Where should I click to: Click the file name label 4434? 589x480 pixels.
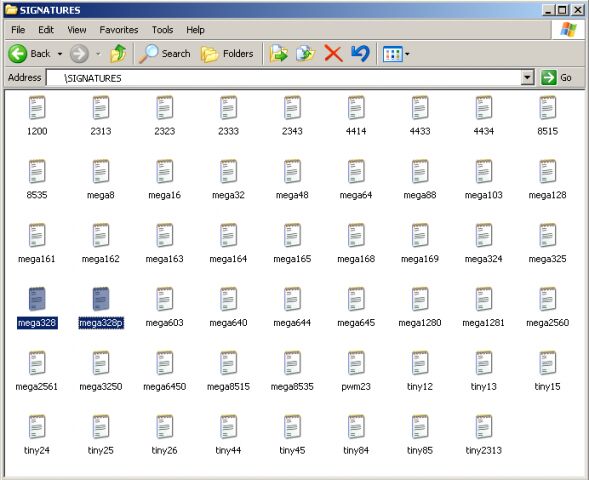tap(484, 131)
